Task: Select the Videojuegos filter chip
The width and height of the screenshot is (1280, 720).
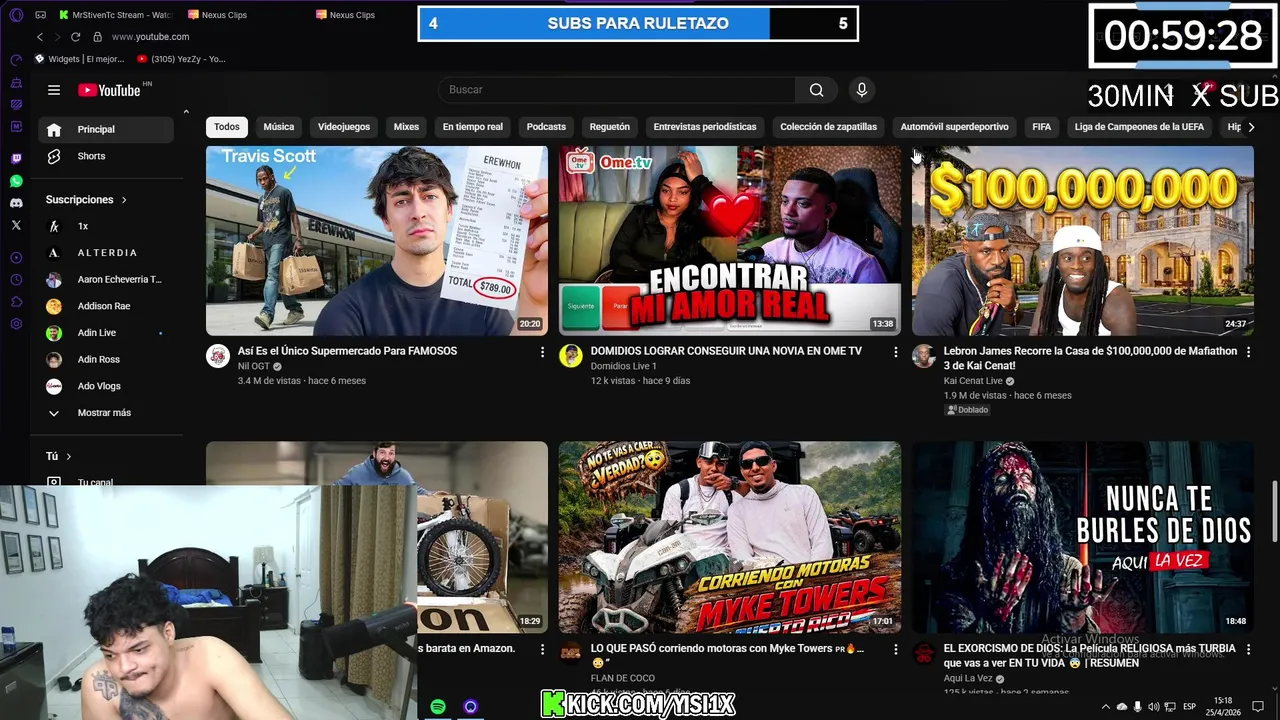Action: click(x=344, y=127)
